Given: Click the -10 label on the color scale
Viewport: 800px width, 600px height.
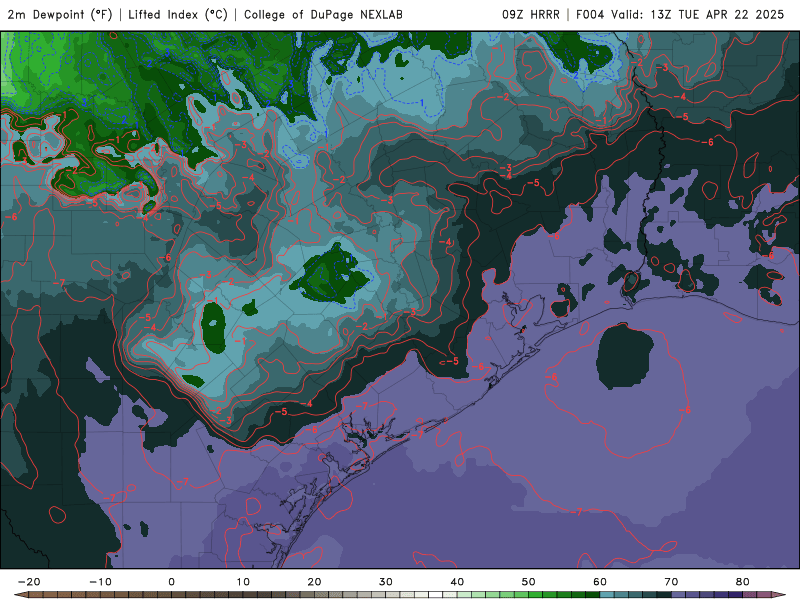Looking at the screenshot, I should pos(100,582).
